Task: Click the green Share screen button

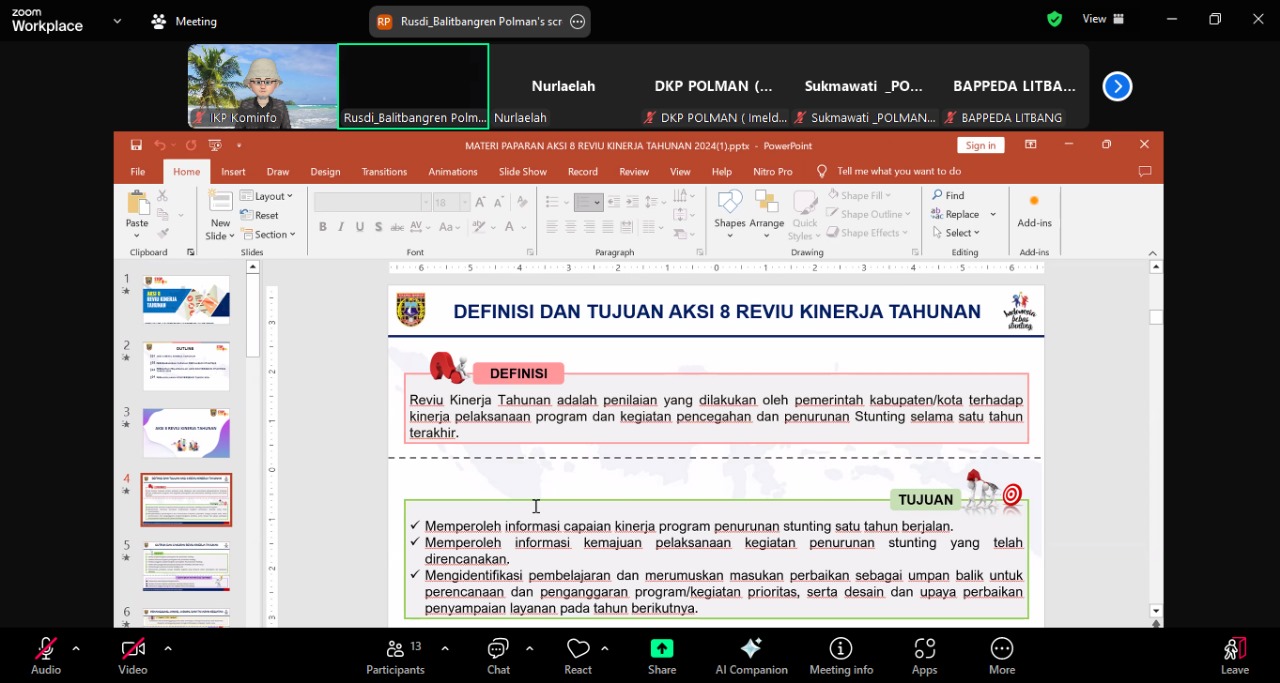Action: pos(662,656)
